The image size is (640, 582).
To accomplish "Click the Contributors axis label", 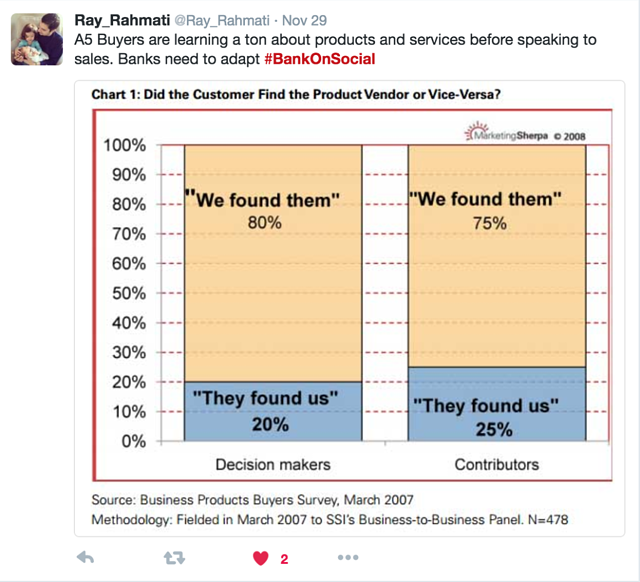I will tap(496, 464).
